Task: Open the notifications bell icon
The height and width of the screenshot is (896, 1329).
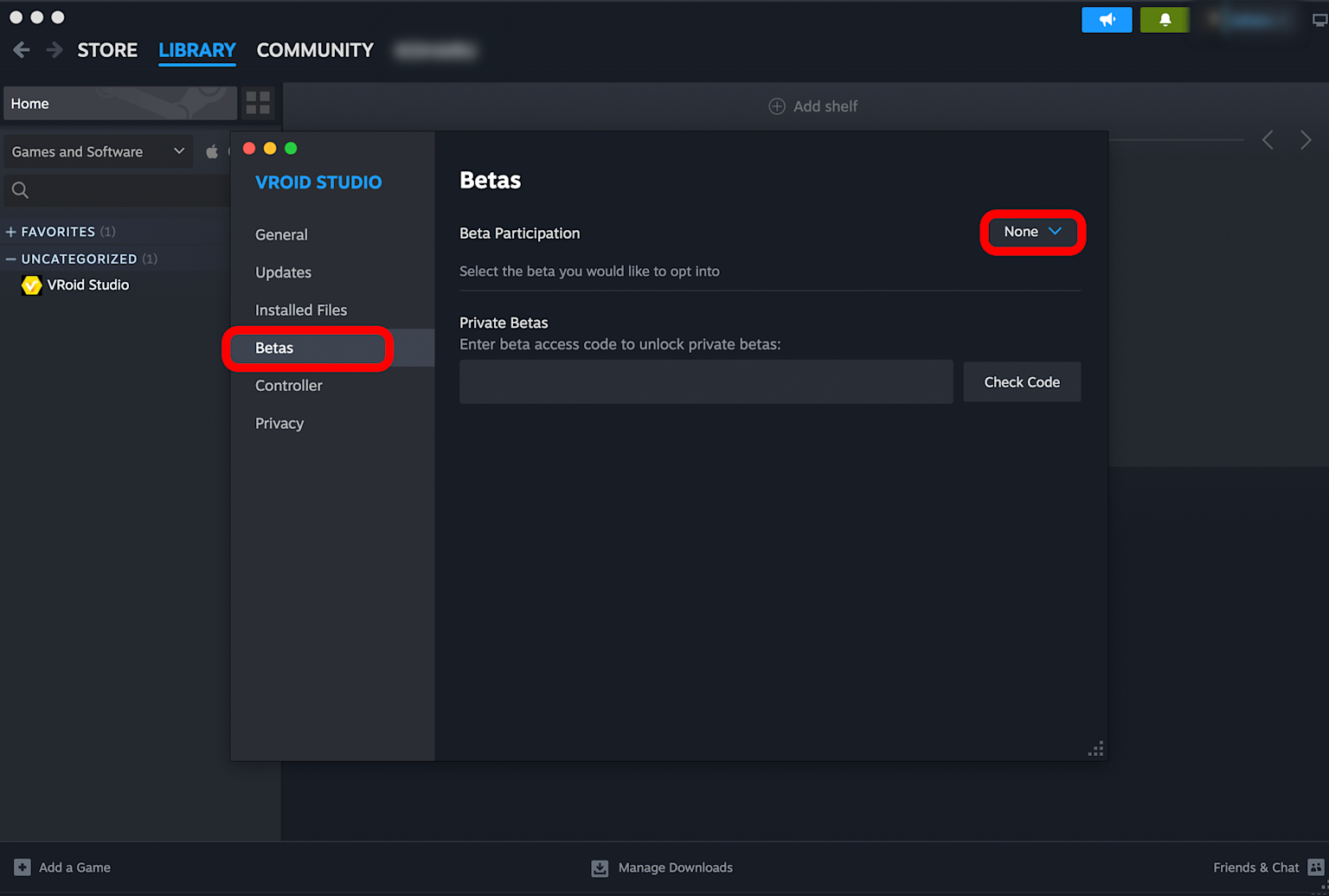Action: (x=1165, y=20)
